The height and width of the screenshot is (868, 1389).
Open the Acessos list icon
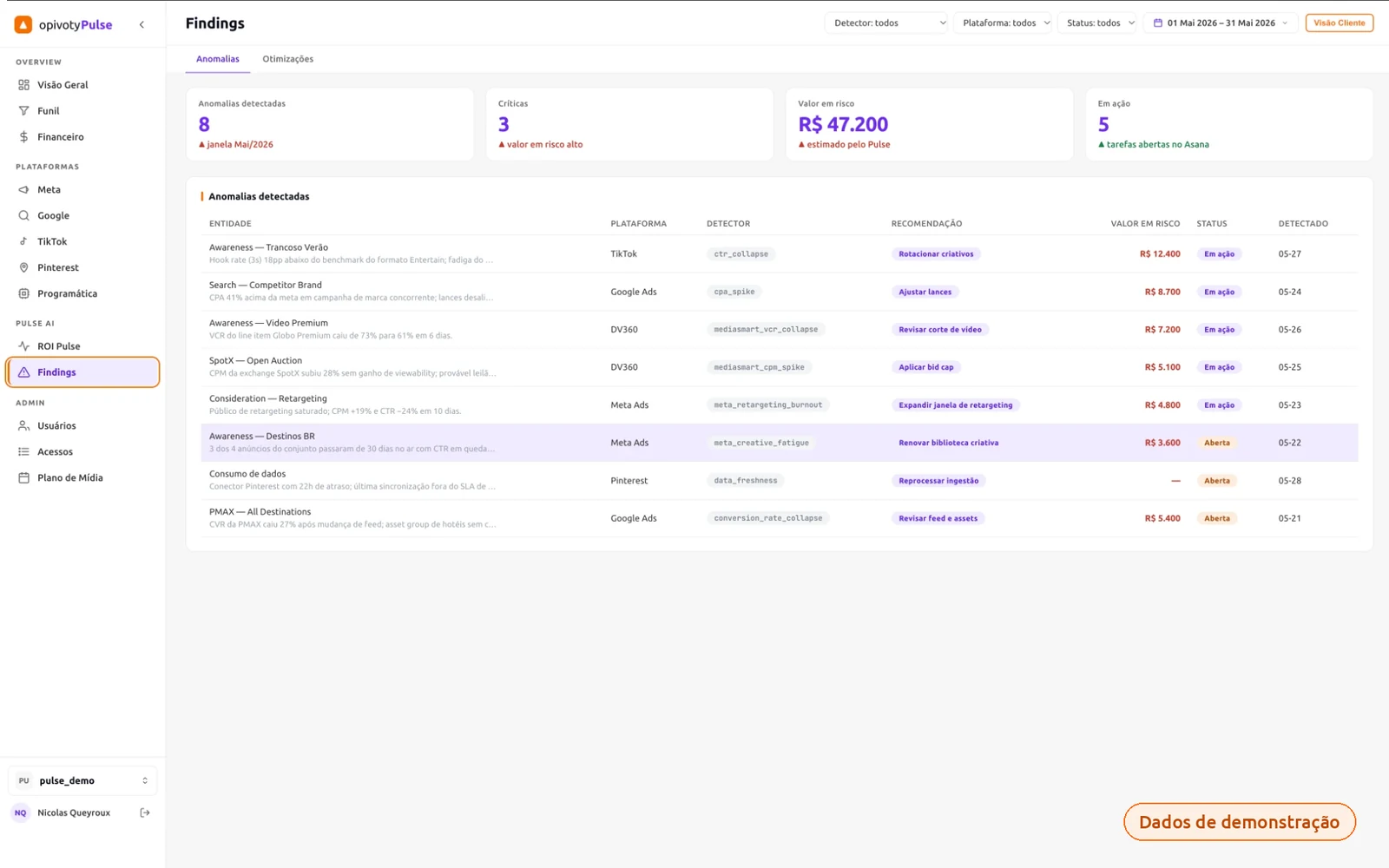pos(23,451)
